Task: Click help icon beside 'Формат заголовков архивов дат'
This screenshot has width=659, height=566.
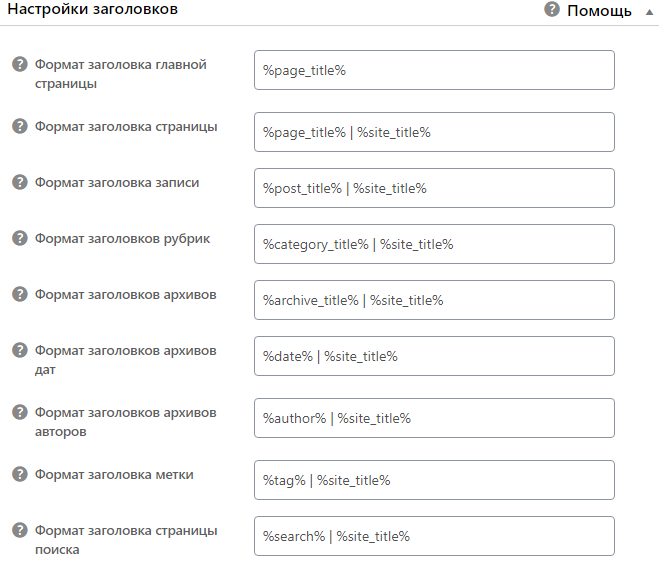Action: pyautogui.click(x=19, y=351)
